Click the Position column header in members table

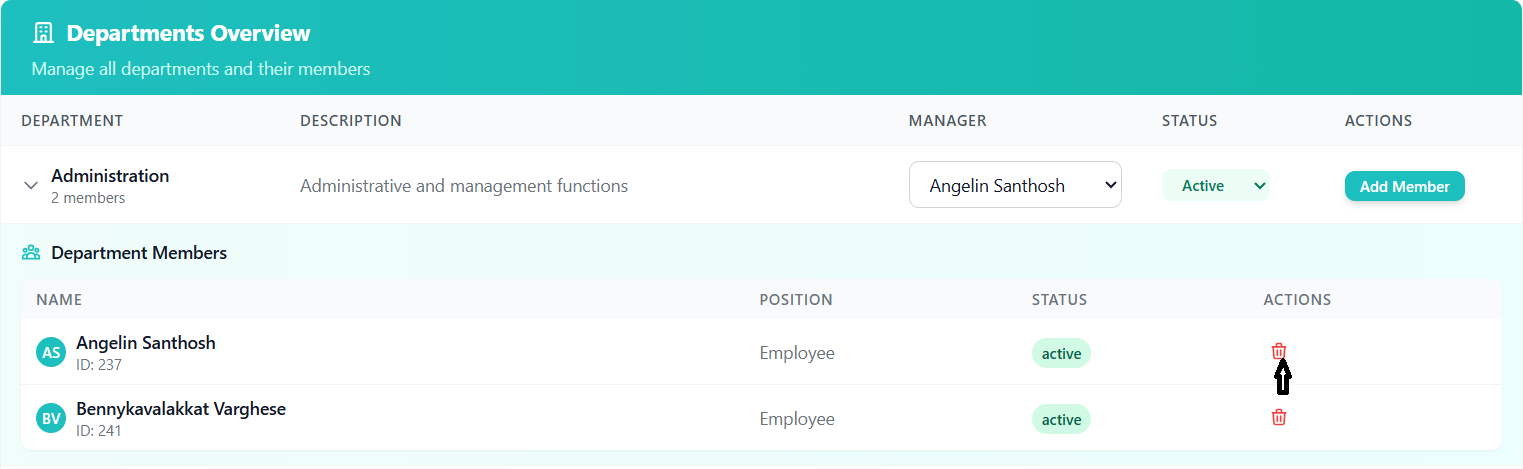pos(795,300)
